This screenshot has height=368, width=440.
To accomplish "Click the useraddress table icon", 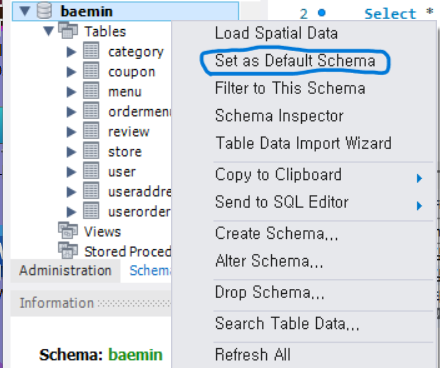I will [x=91, y=191].
